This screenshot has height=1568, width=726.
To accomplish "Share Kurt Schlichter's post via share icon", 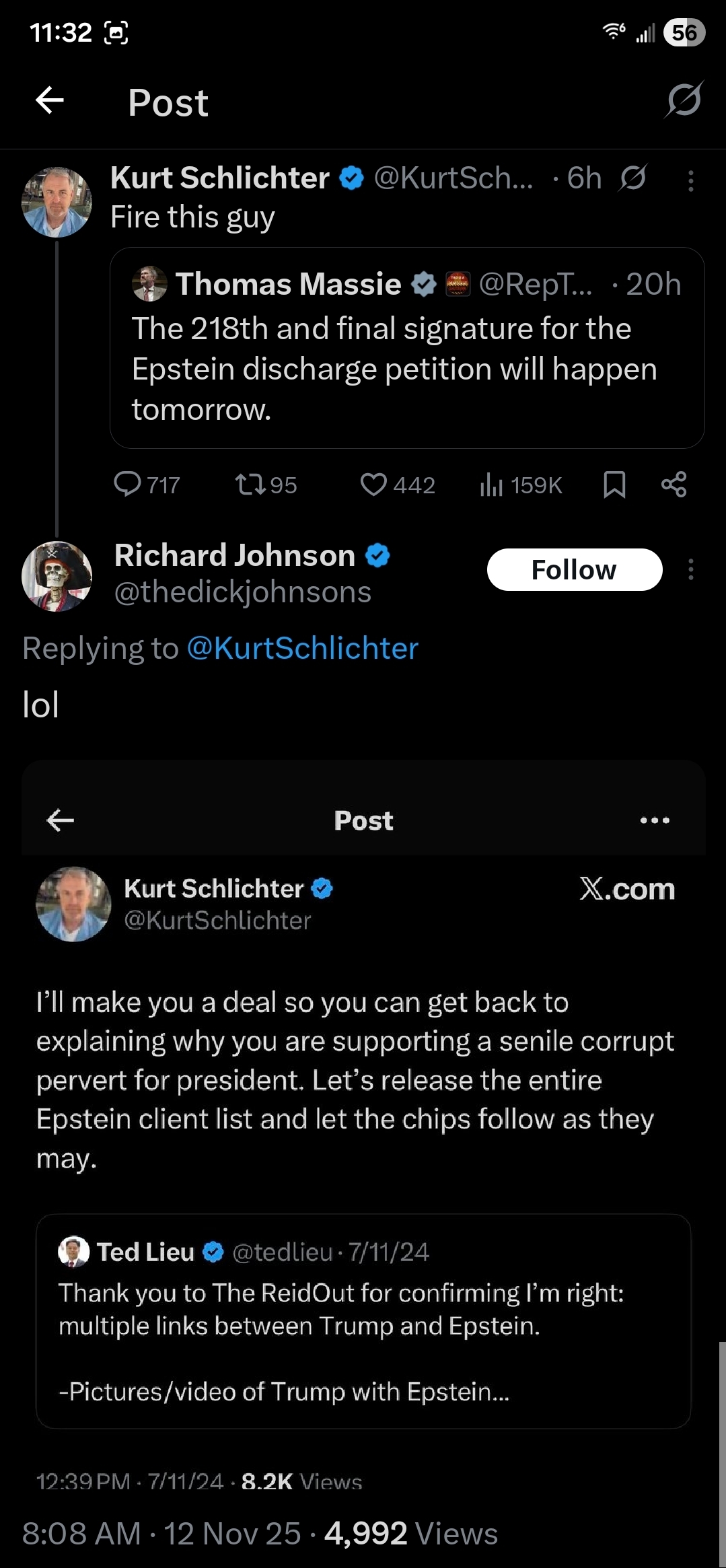I will (x=674, y=485).
